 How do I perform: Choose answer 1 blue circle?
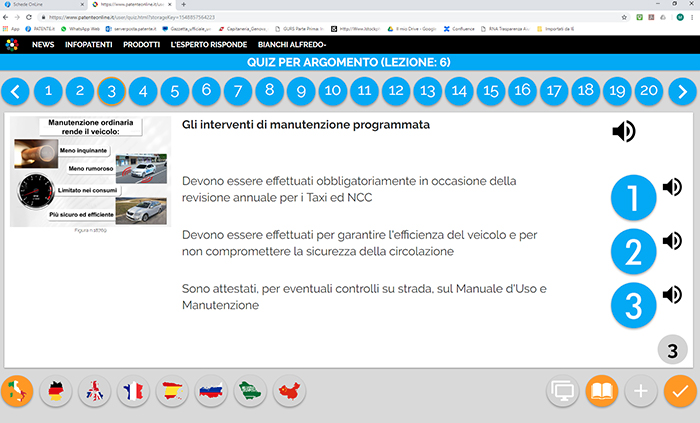tap(633, 198)
